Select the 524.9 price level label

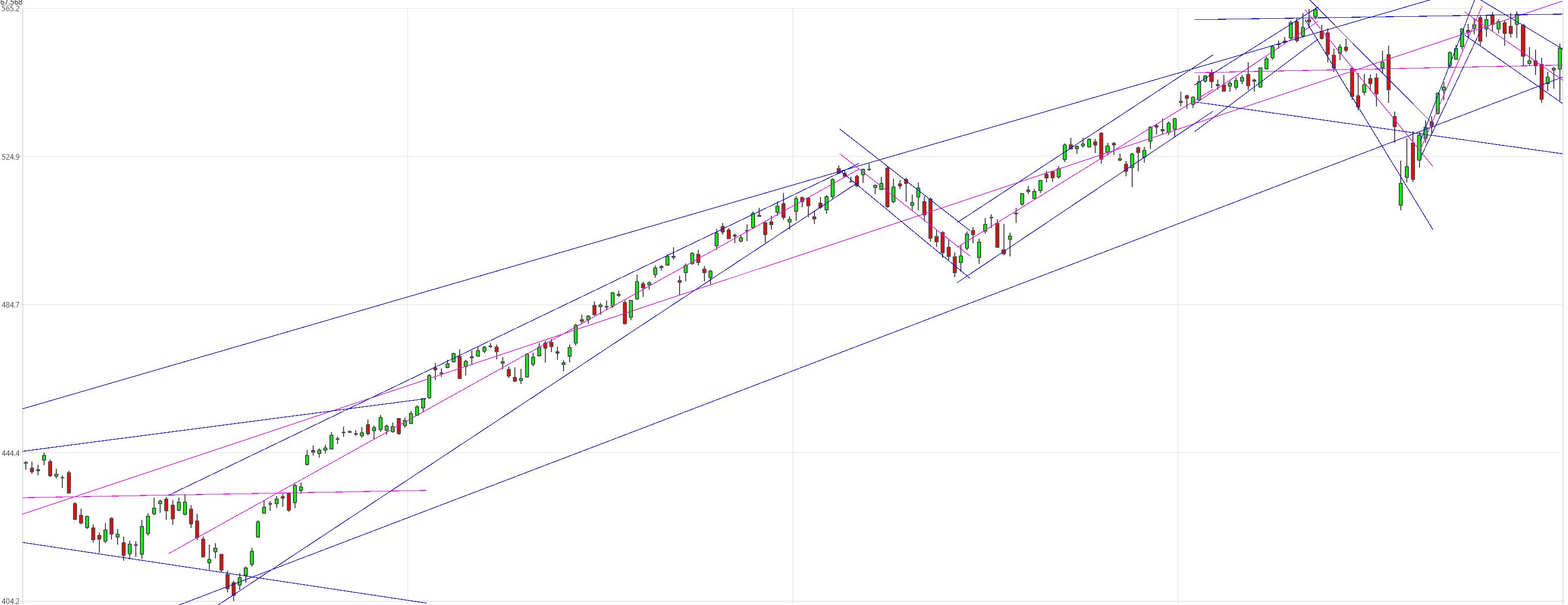coord(10,157)
